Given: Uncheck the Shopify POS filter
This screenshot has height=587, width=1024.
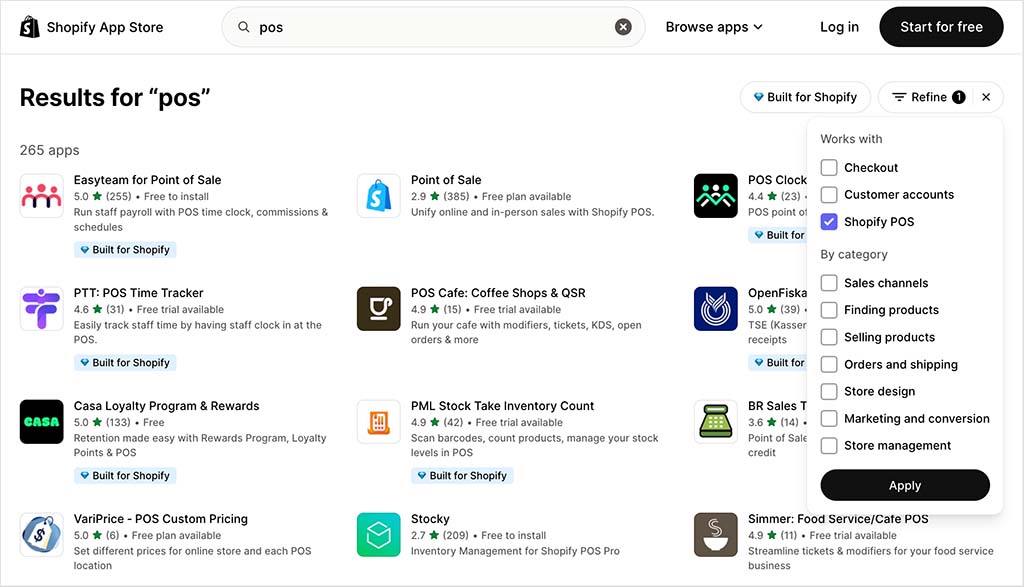Looking at the screenshot, I should pyautogui.click(x=829, y=221).
